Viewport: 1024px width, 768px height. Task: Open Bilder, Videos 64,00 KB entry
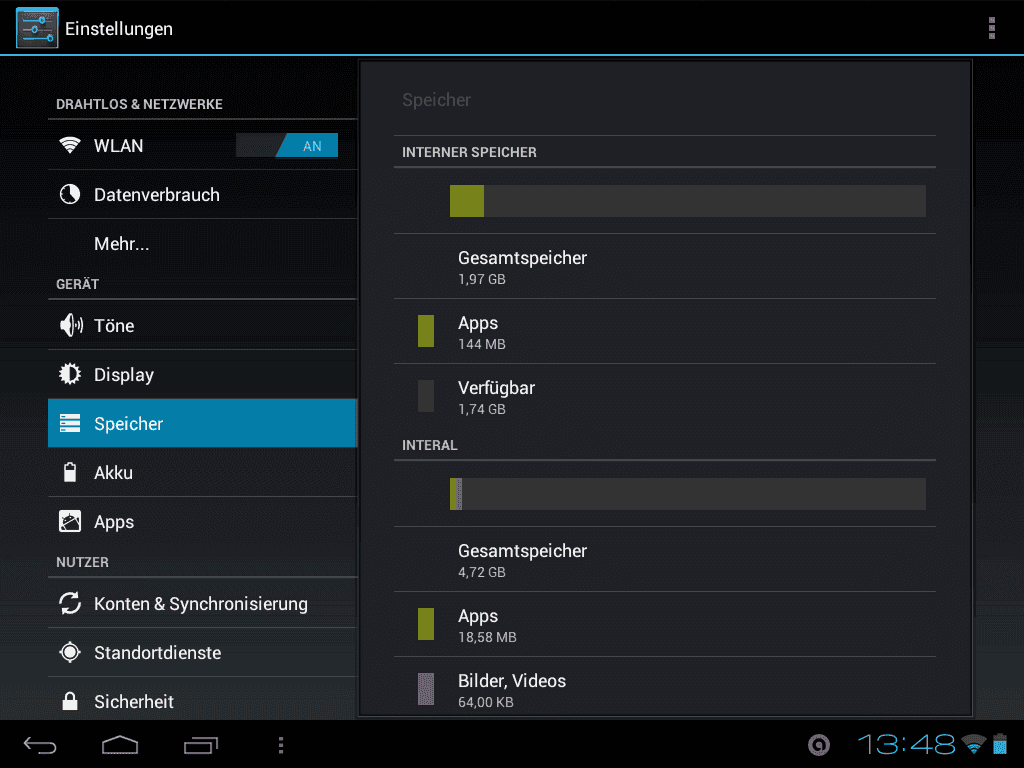coord(665,688)
